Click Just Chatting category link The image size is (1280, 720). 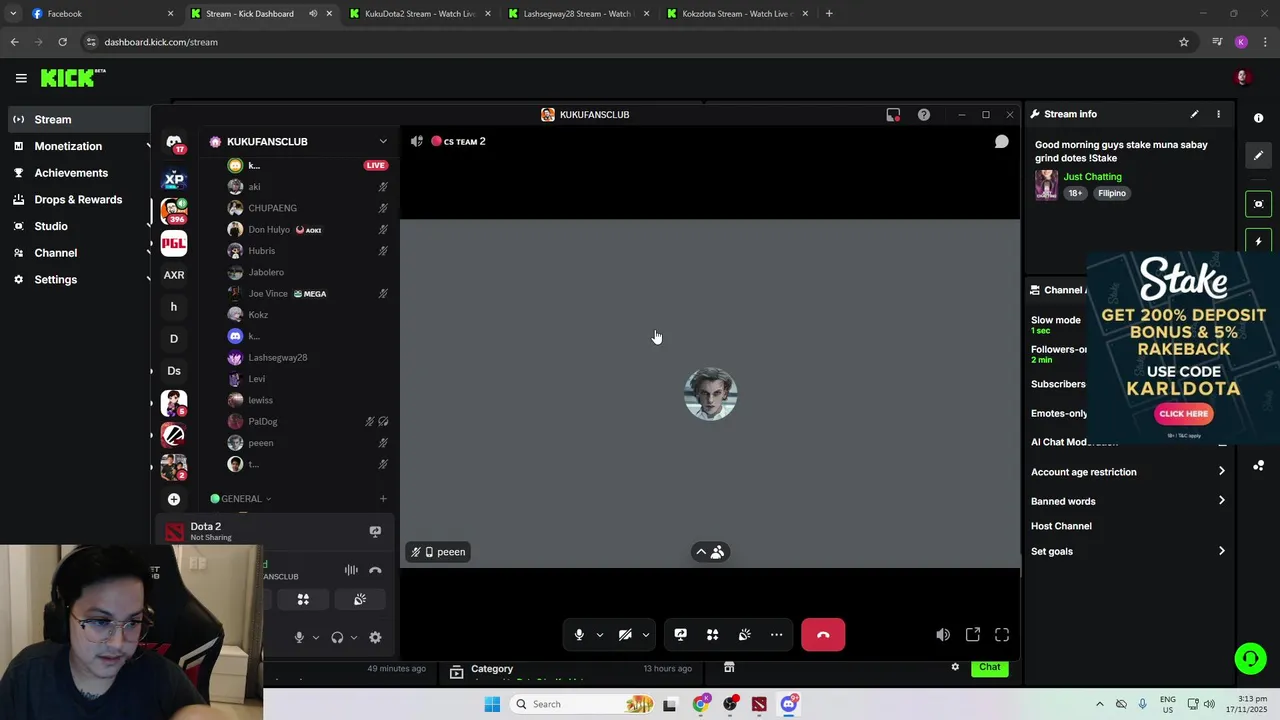1092,177
